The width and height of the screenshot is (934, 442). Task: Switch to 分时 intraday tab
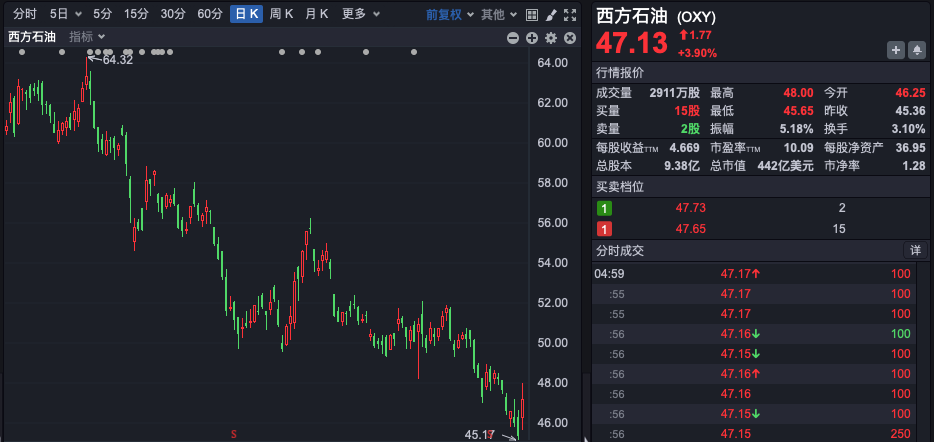24,14
